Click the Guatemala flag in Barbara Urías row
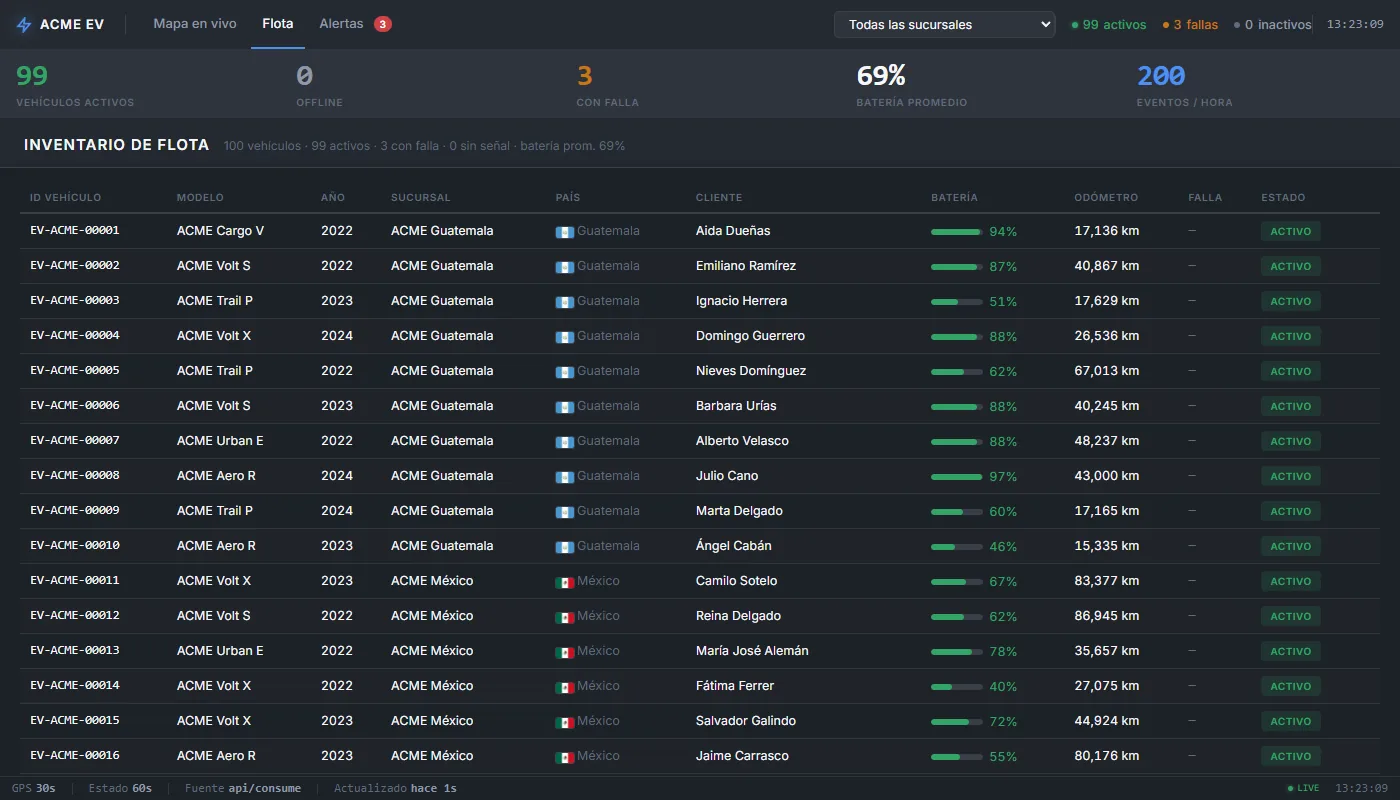The image size is (1400, 800). (x=564, y=407)
